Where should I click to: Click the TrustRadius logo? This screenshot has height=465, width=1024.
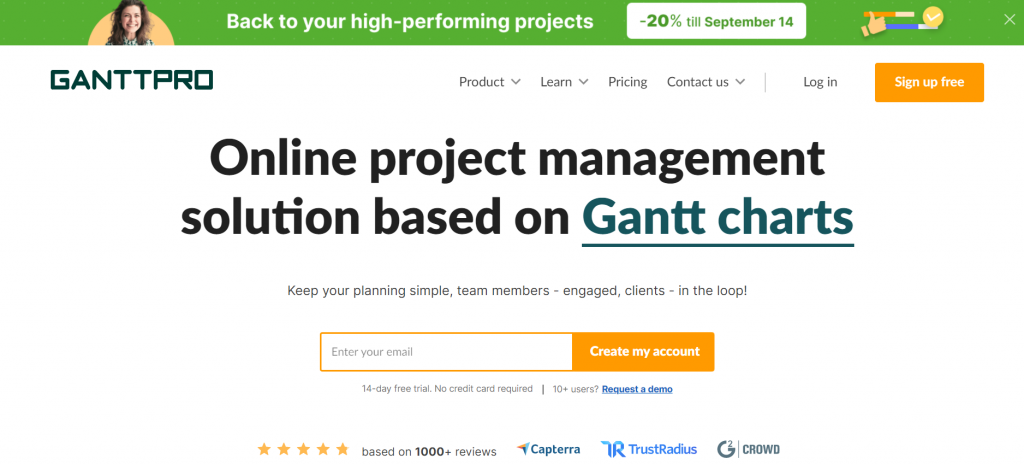click(x=648, y=449)
